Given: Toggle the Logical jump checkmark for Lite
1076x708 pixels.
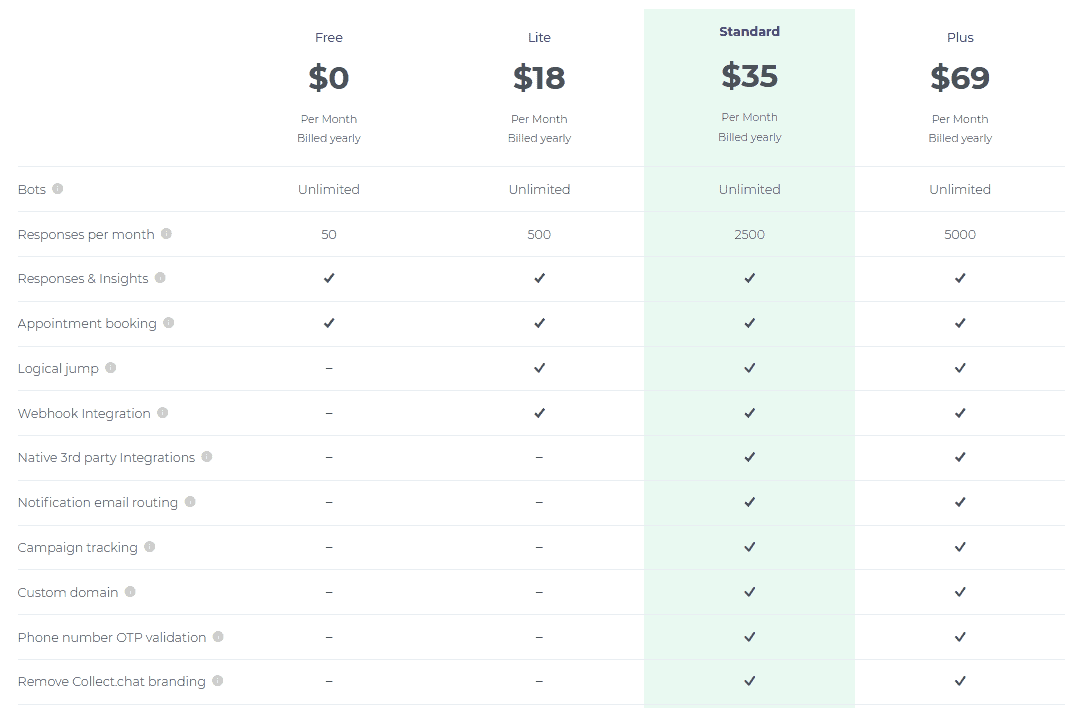Looking at the screenshot, I should click(539, 368).
